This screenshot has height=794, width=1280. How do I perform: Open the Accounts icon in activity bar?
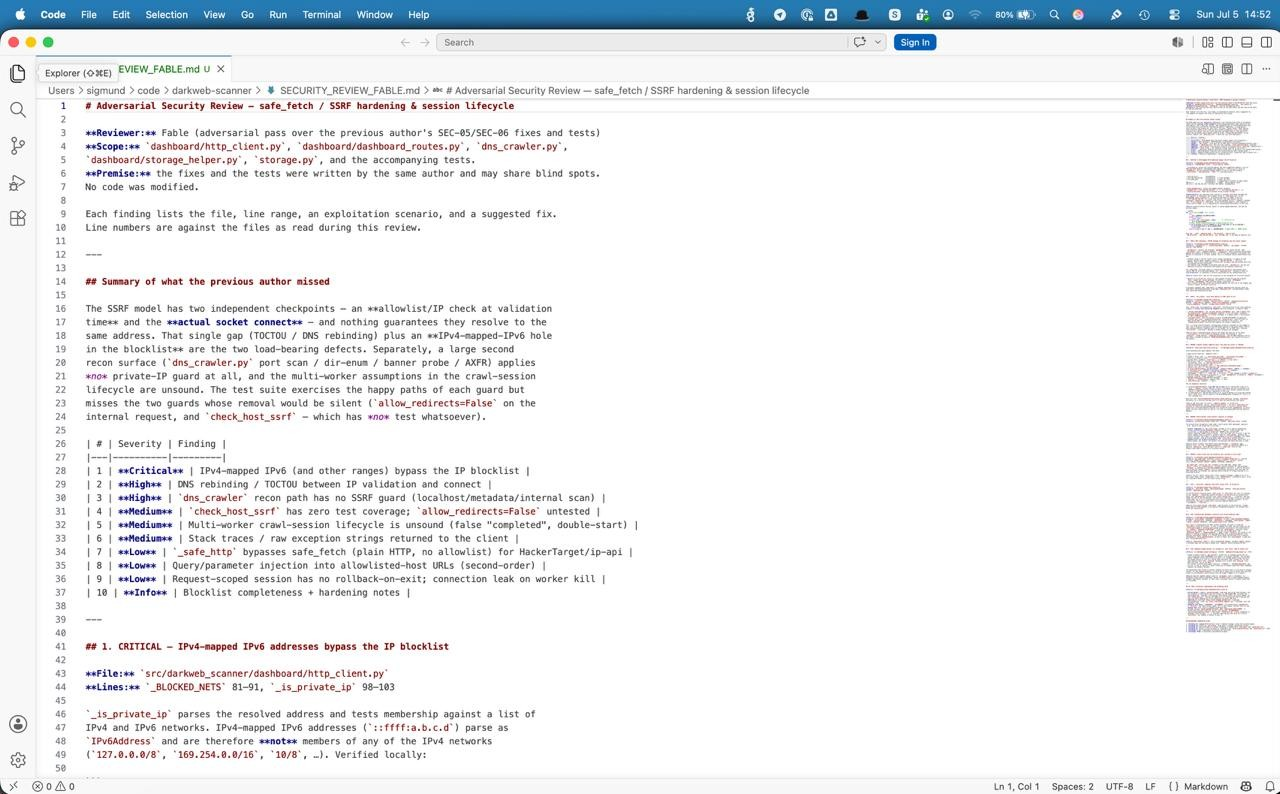(x=17, y=724)
